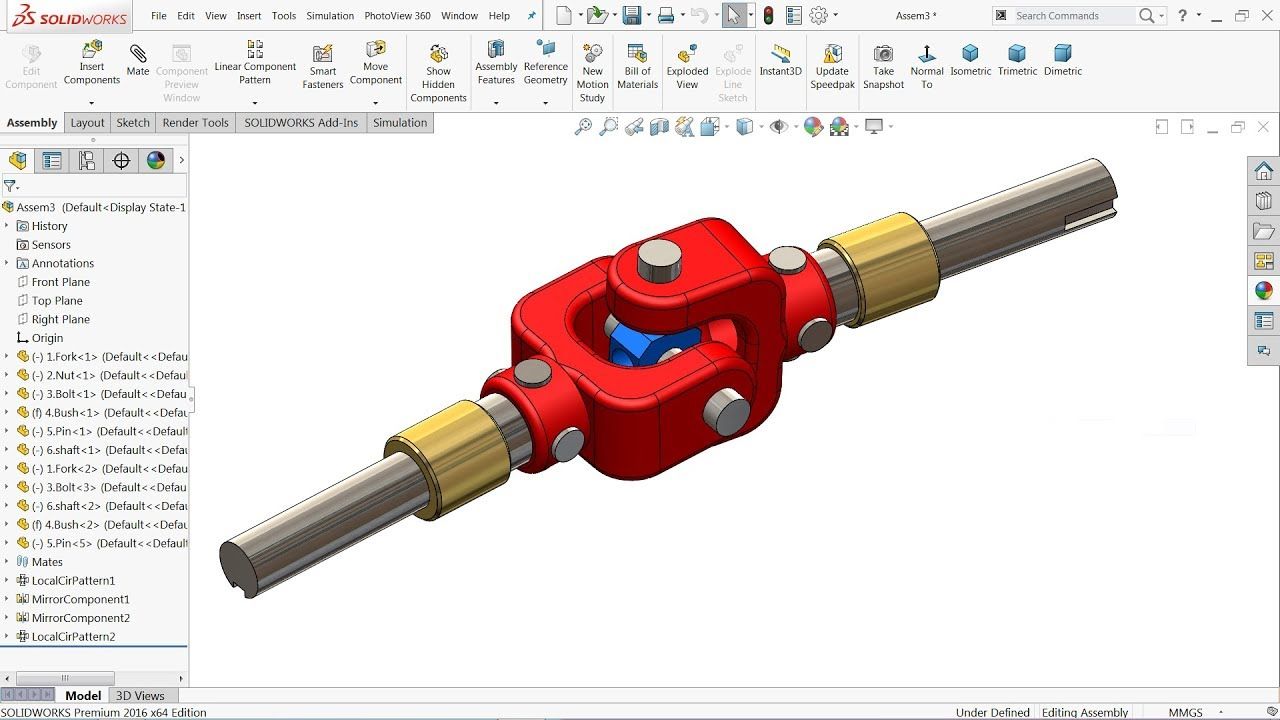Click Section View icon
The image size is (1280, 720).
pyautogui.click(x=659, y=127)
